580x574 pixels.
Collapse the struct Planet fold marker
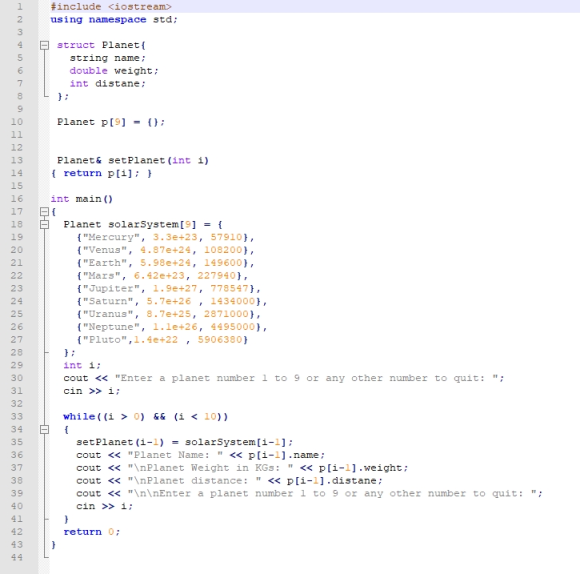(x=44, y=45)
